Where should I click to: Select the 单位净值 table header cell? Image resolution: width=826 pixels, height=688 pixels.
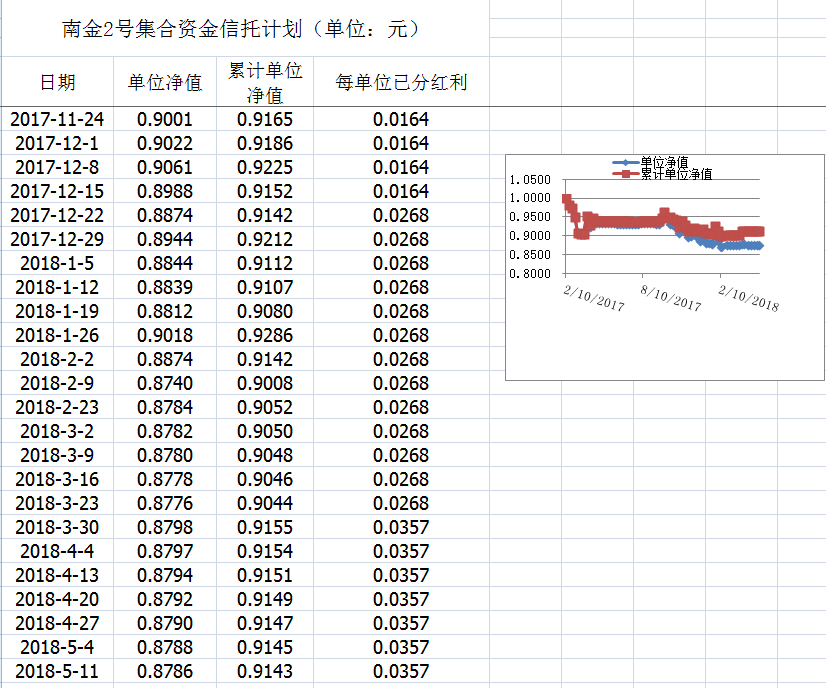pos(165,82)
